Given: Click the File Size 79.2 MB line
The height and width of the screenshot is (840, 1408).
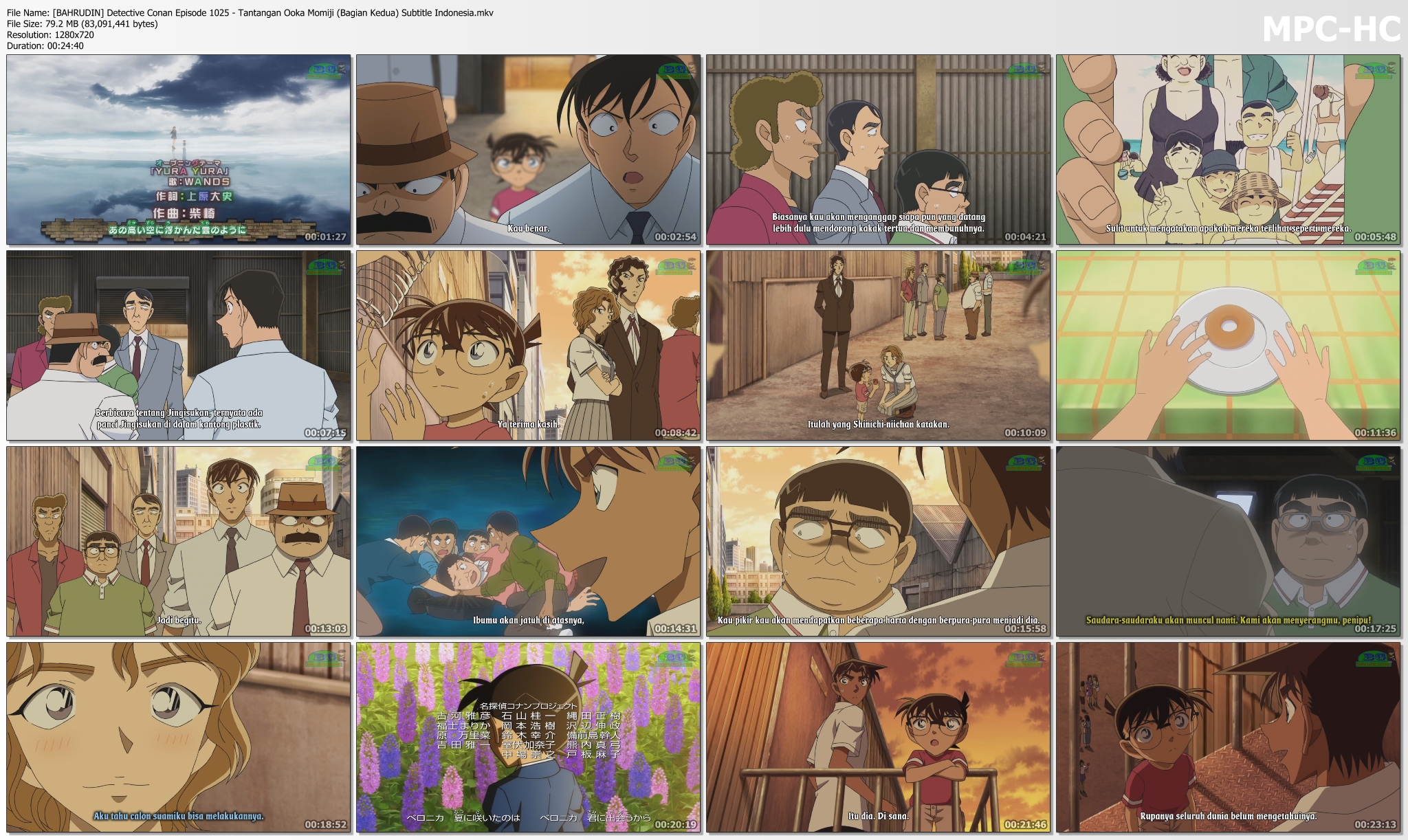Looking at the screenshot, I should click(82, 23).
